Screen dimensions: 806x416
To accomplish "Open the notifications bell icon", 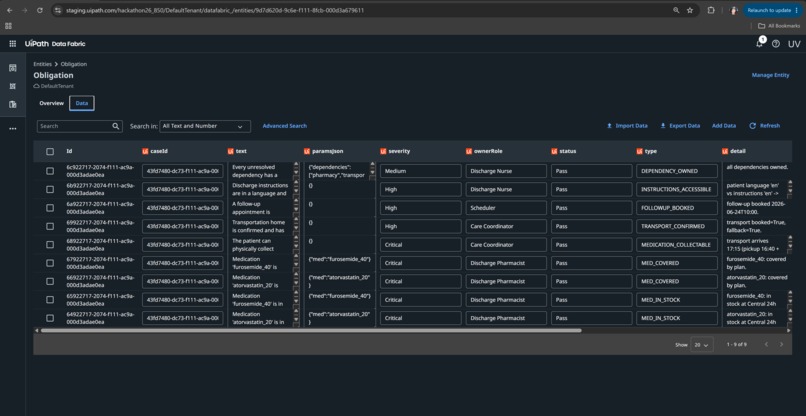I will pos(759,44).
